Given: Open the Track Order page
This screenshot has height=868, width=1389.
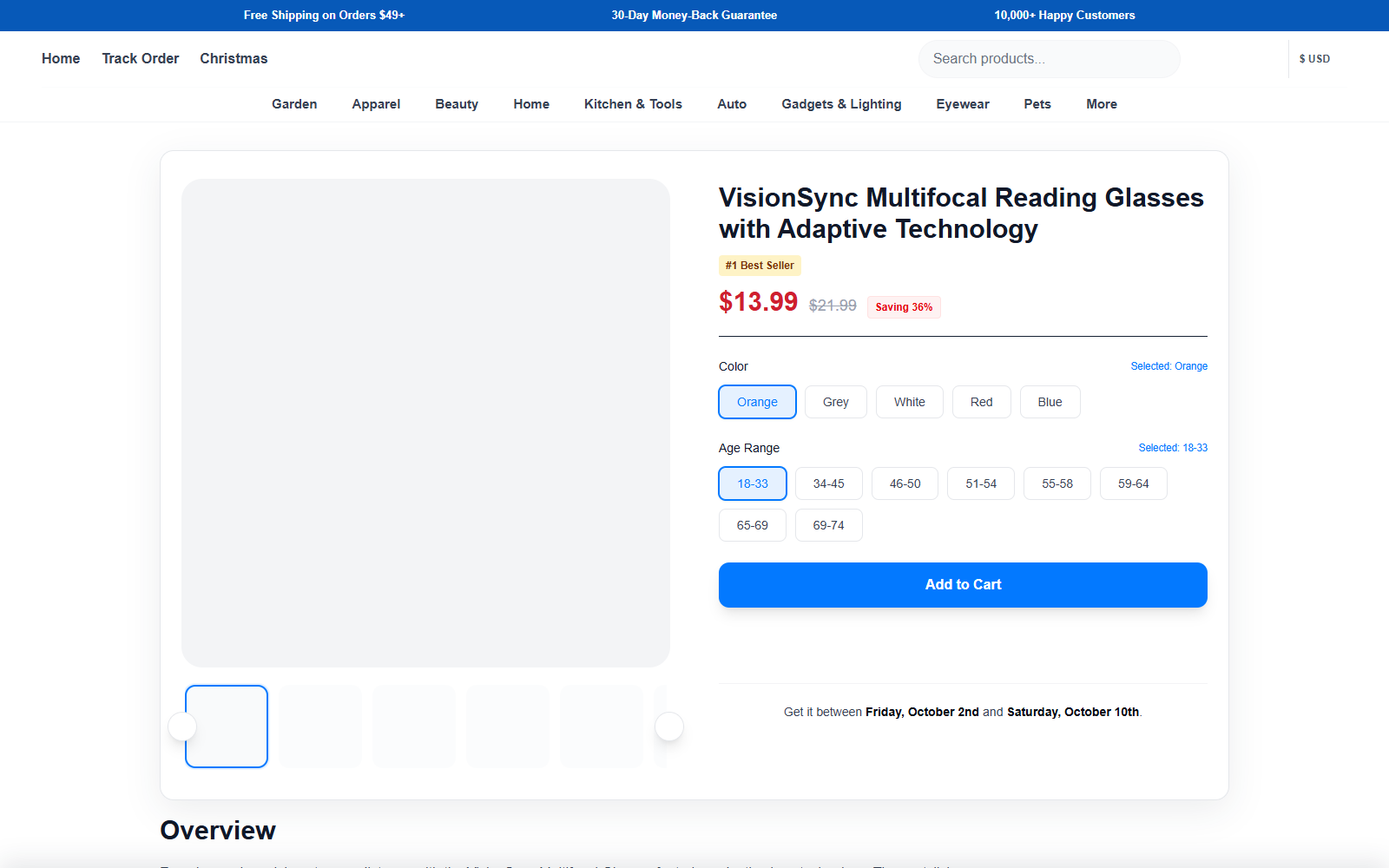Looking at the screenshot, I should click(x=141, y=58).
